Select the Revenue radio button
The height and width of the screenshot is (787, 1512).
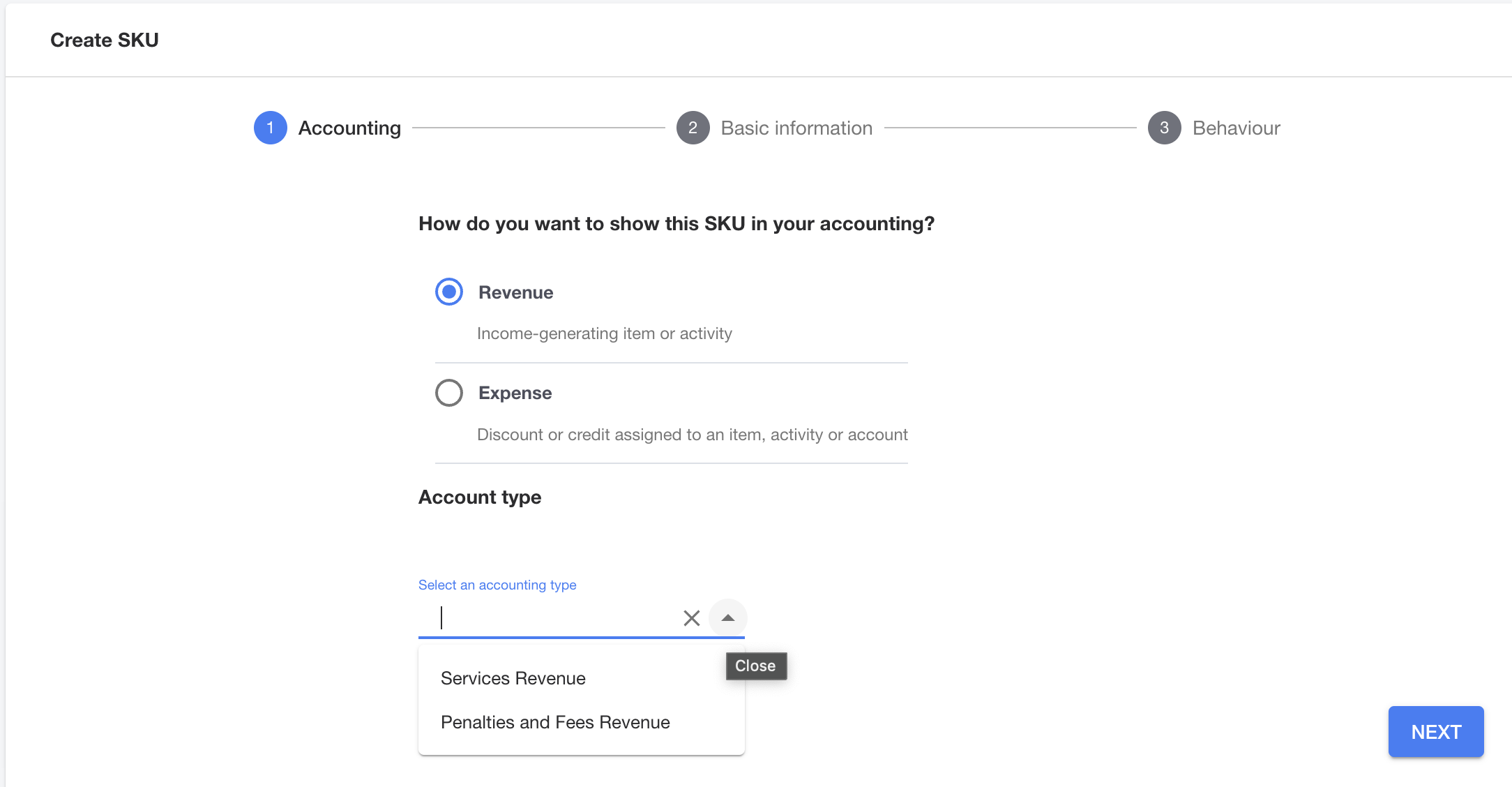click(x=449, y=292)
